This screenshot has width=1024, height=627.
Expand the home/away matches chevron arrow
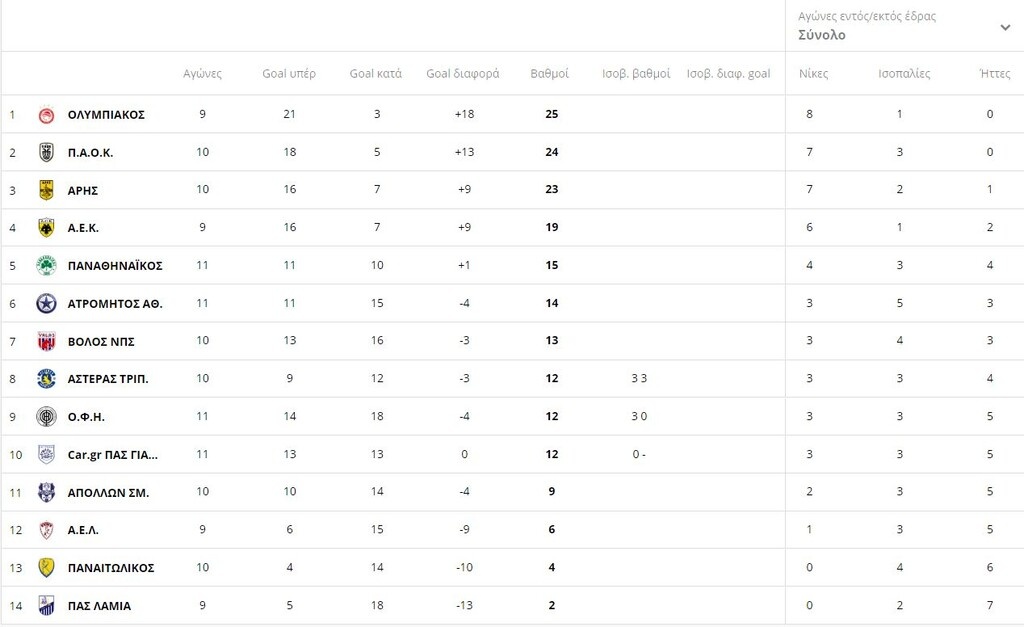[1006, 27]
